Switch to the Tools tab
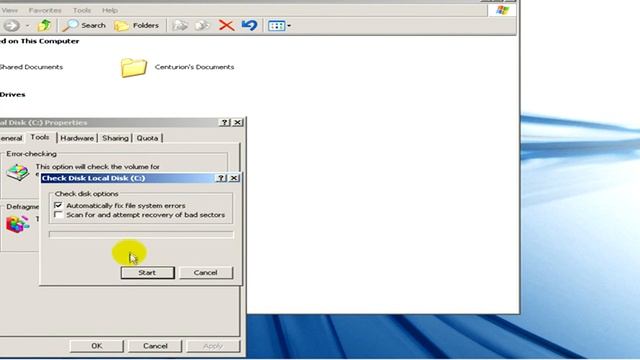The image size is (640, 360). click(40, 137)
